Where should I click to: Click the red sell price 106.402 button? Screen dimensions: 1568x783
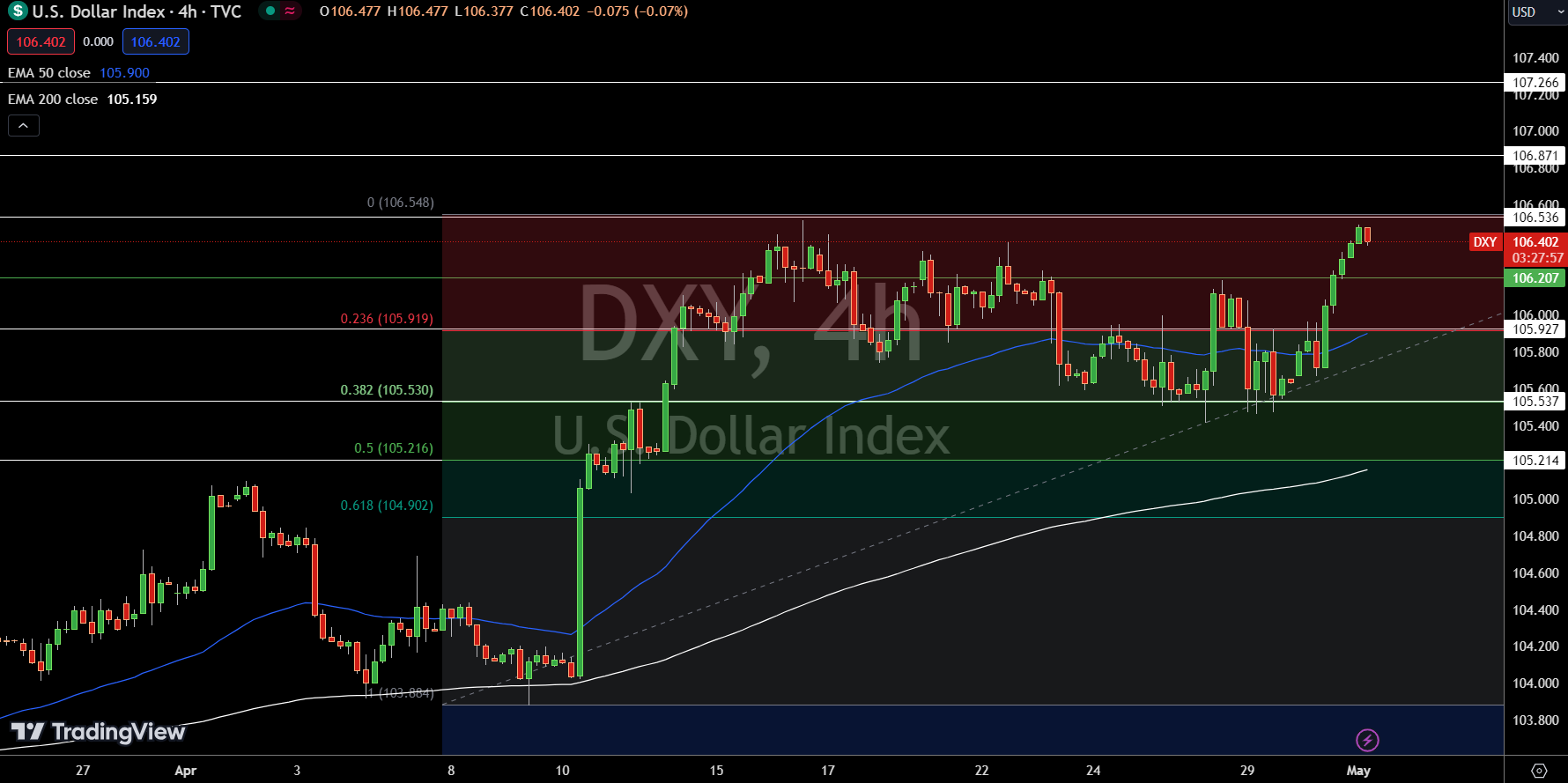pos(41,41)
